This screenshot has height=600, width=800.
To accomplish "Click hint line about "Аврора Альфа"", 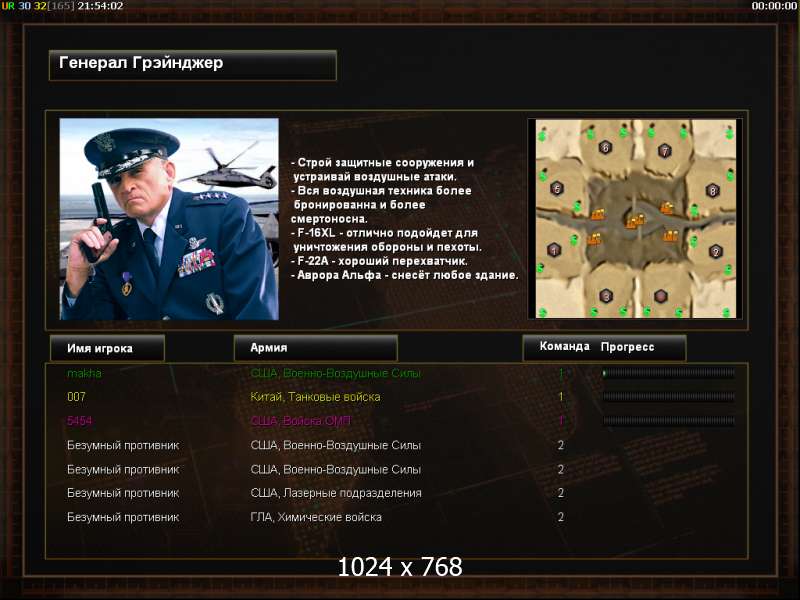I will click(x=405, y=275).
